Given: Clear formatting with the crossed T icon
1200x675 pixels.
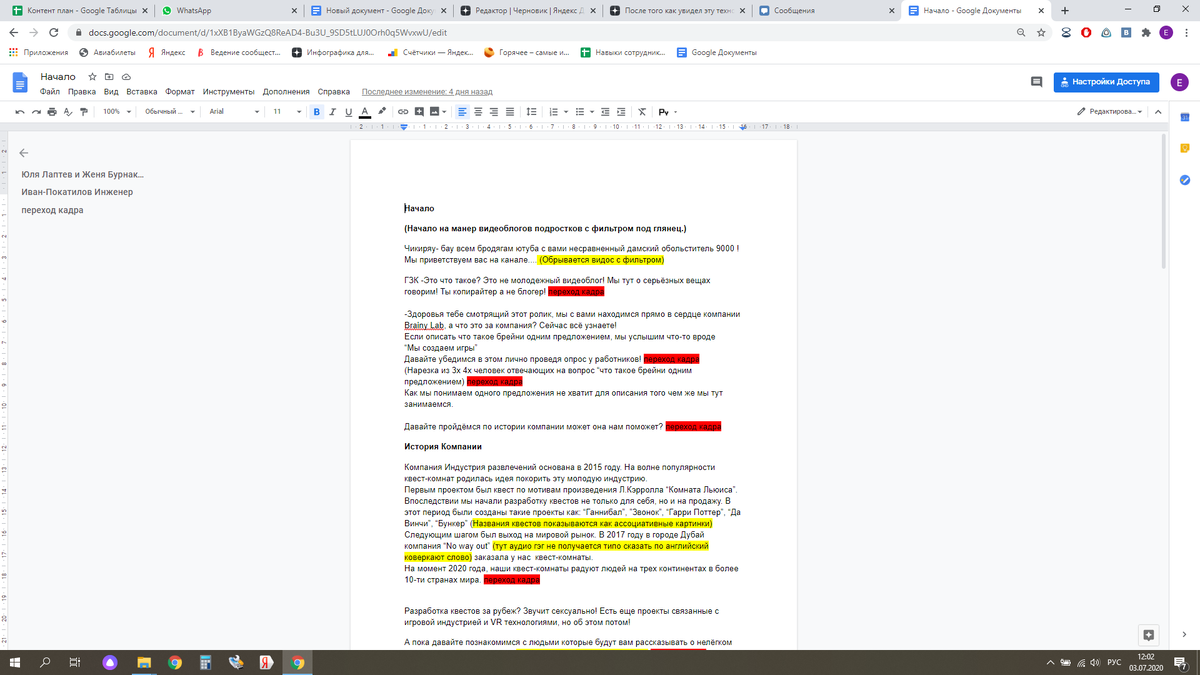Looking at the screenshot, I should [642, 111].
